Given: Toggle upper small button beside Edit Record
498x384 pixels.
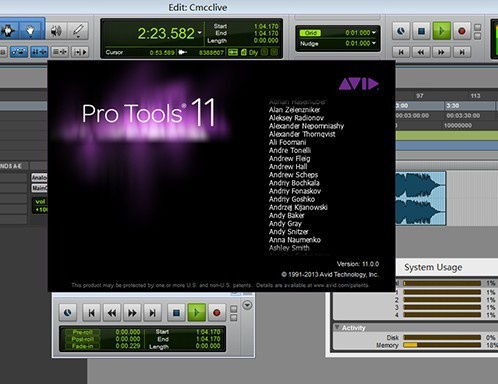Looking at the screenshot, I should click(477, 27).
